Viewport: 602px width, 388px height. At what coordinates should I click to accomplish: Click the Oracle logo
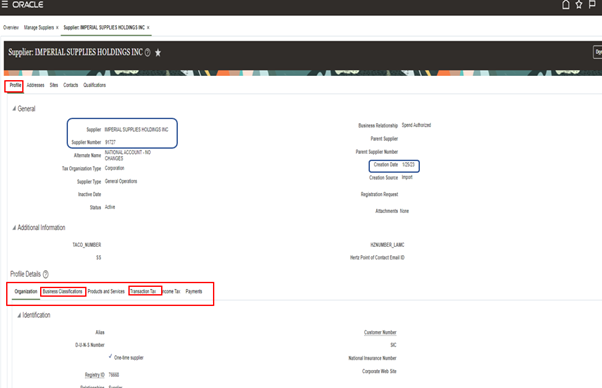tap(28, 5)
